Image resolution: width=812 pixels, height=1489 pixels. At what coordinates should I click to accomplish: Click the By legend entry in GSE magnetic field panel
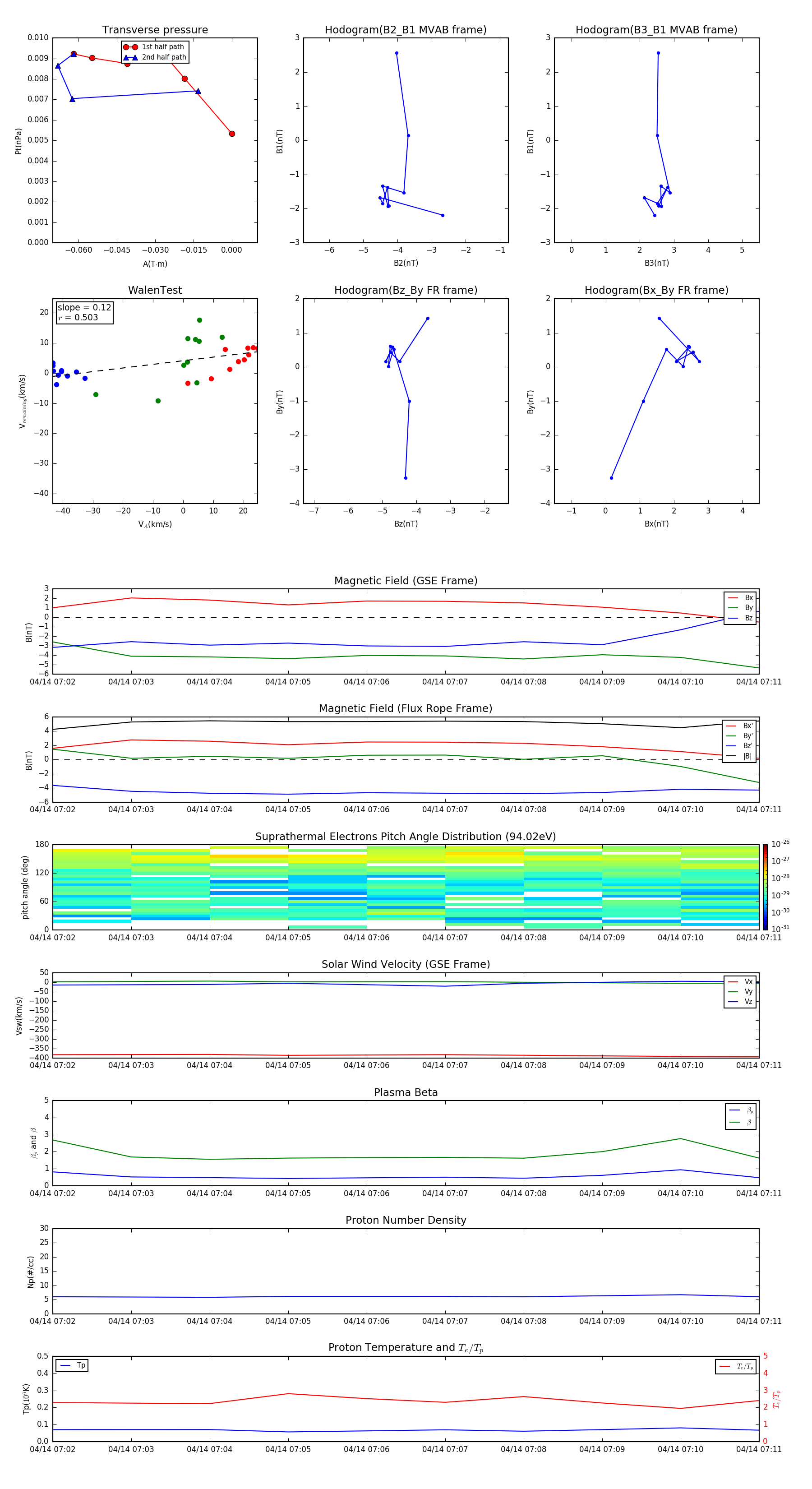[x=740, y=607]
